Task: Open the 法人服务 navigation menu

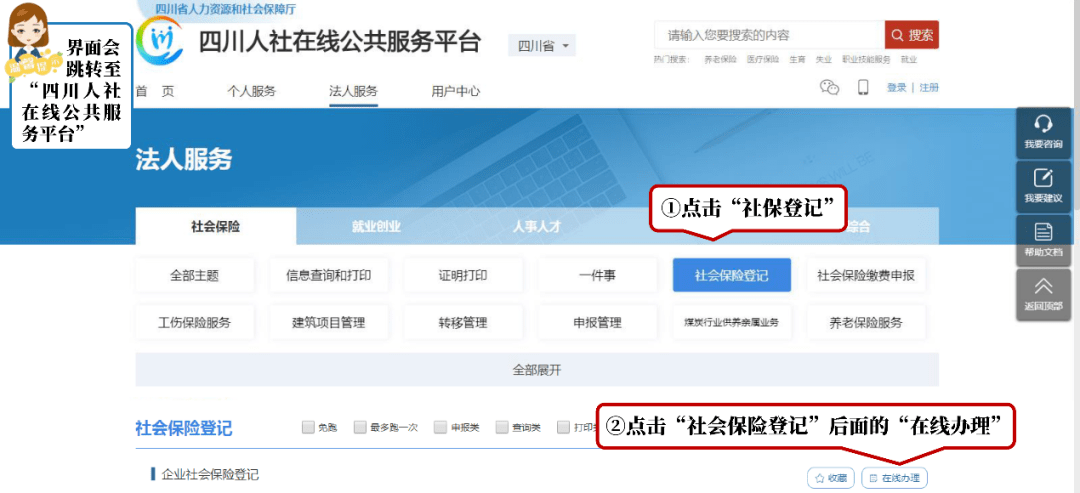Action: 353,91
